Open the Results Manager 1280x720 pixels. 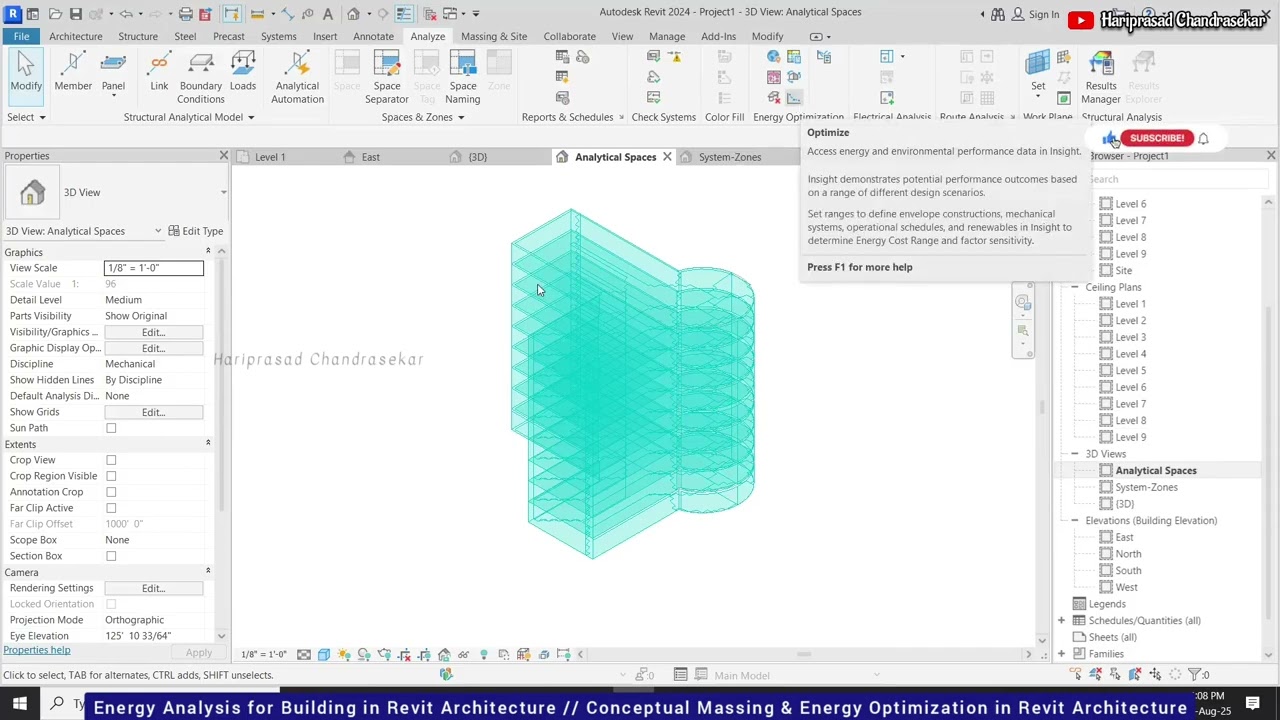(1101, 78)
